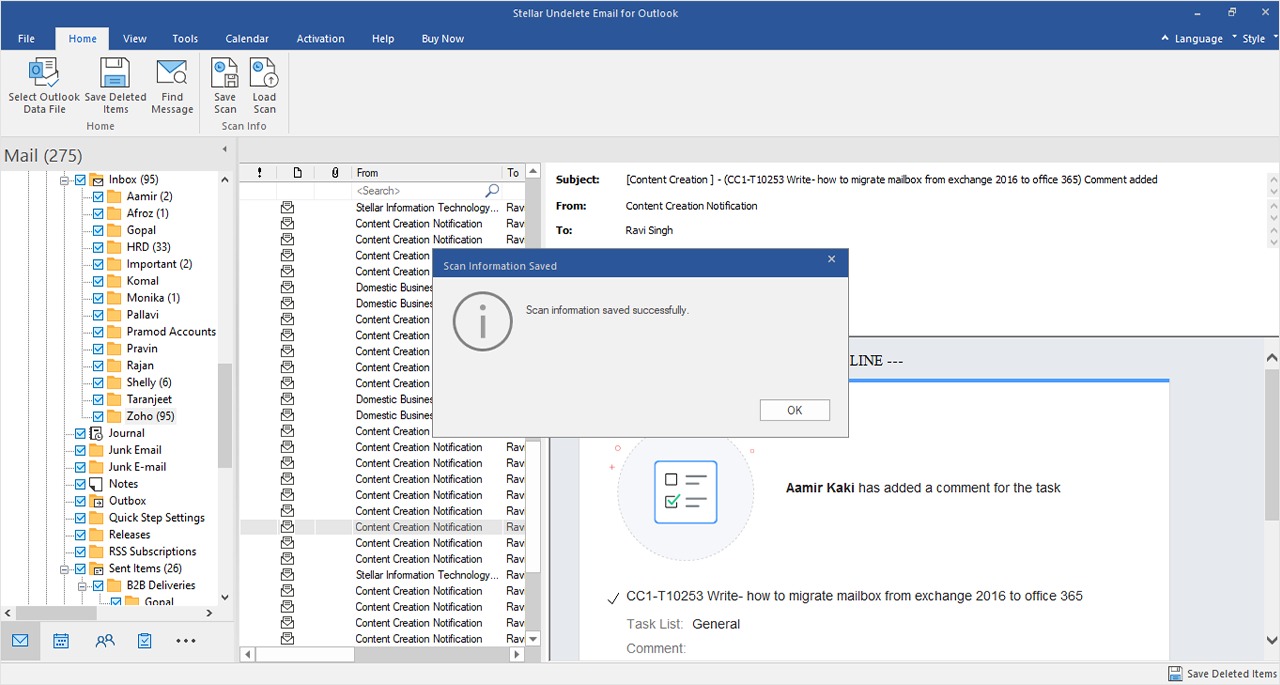
Task: Uncheck the Junk Email checkbox
Action: coord(80,450)
